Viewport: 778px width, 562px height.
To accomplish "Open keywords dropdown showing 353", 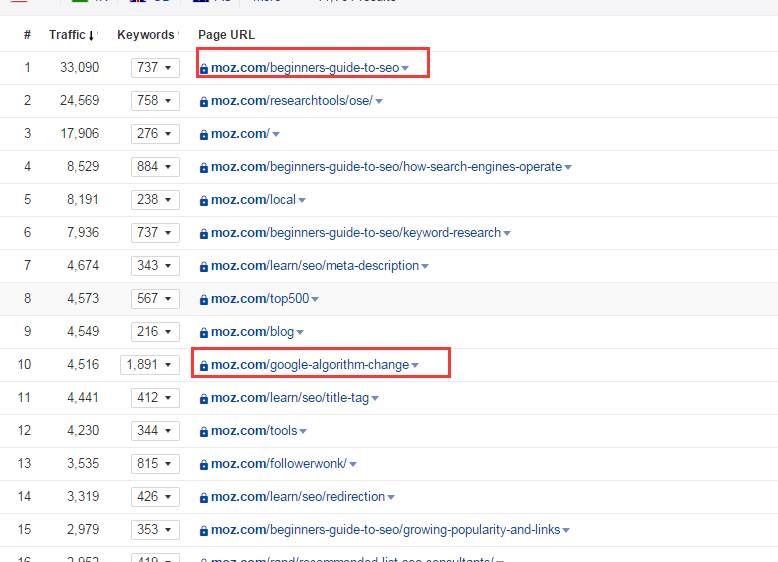I will [x=155, y=529].
